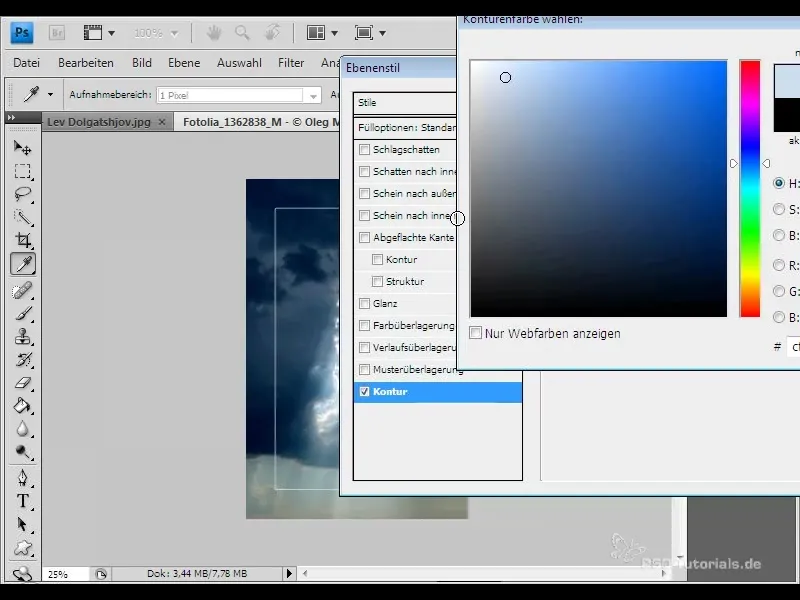Viewport: 800px width, 600px height.
Task: Select the Stile entry in Ebenenstil
Action: [x=405, y=103]
